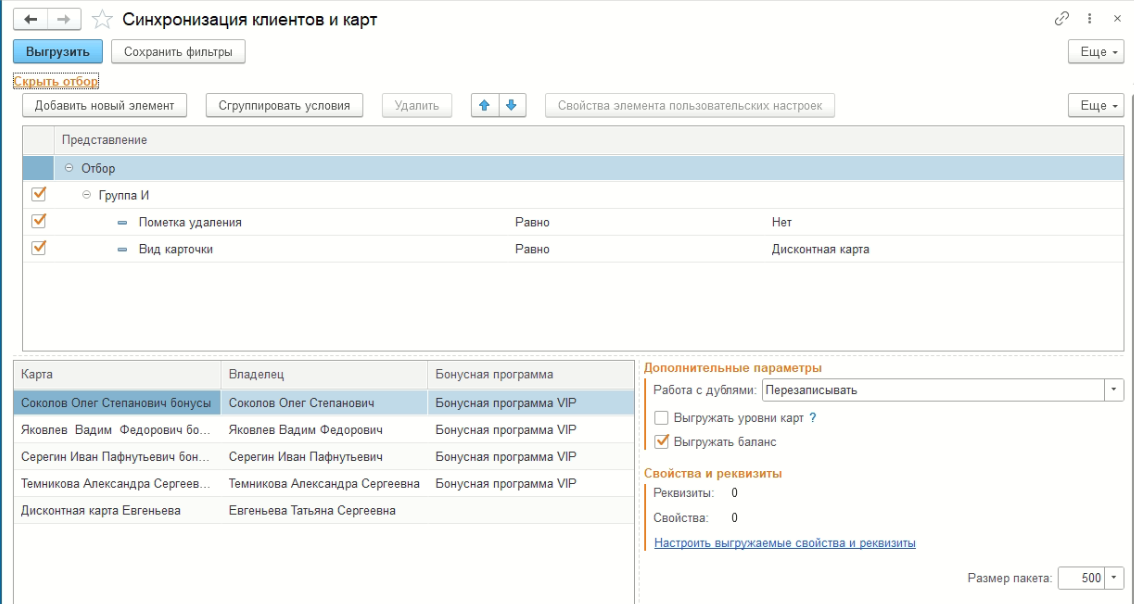Enable Выгружать уровни карт checkbox
Viewport: 1134px width, 604px height.
tap(661, 418)
